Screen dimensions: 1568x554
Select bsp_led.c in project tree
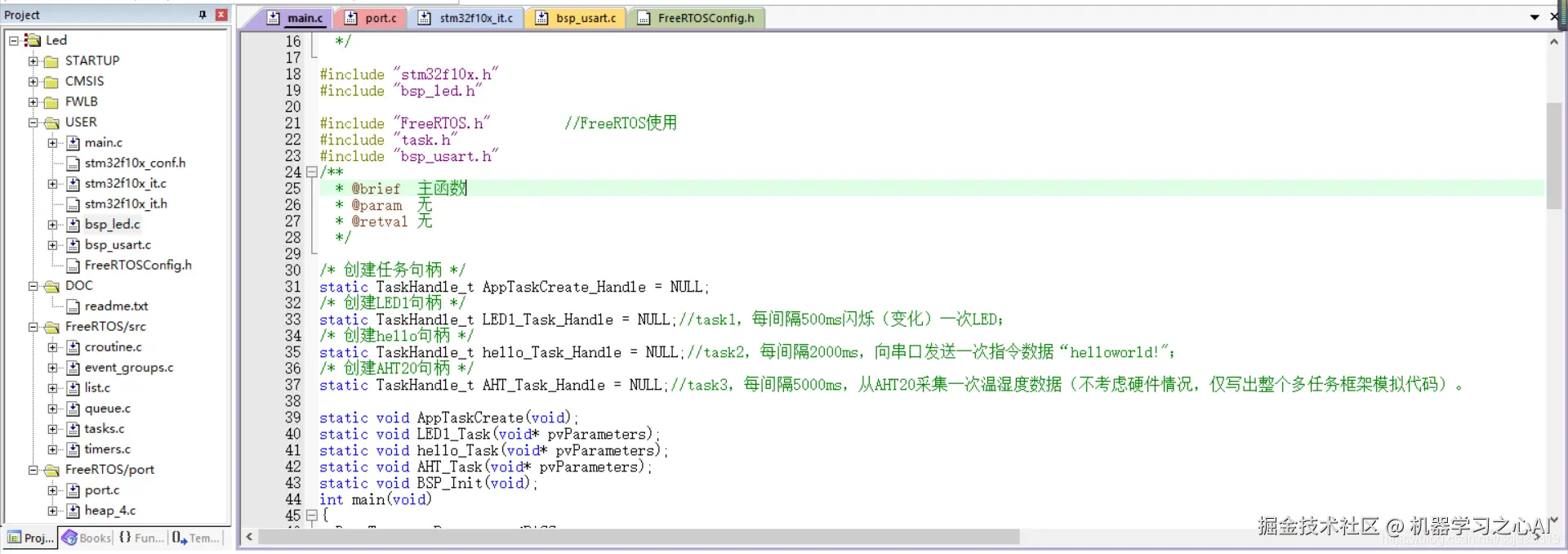click(x=112, y=224)
